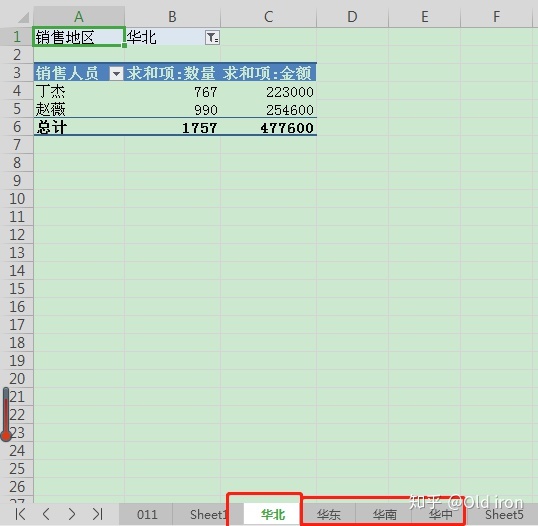The height and width of the screenshot is (526, 538).
Task: Click the cell with value 767
Action: point(172,91)
